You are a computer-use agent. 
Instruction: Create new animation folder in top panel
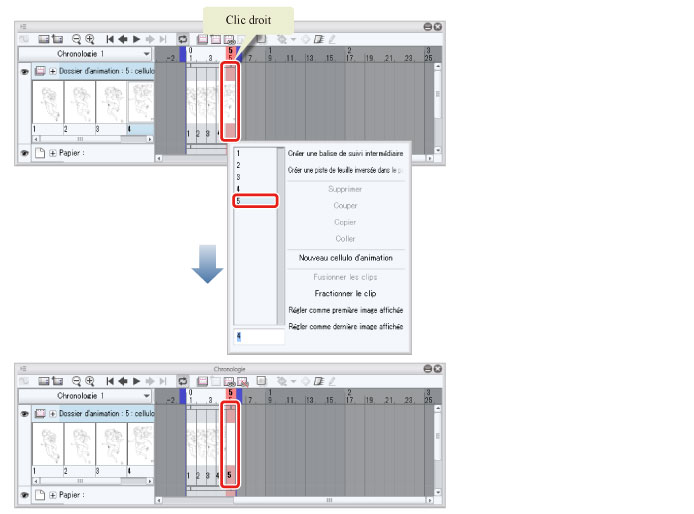point(202,39)
